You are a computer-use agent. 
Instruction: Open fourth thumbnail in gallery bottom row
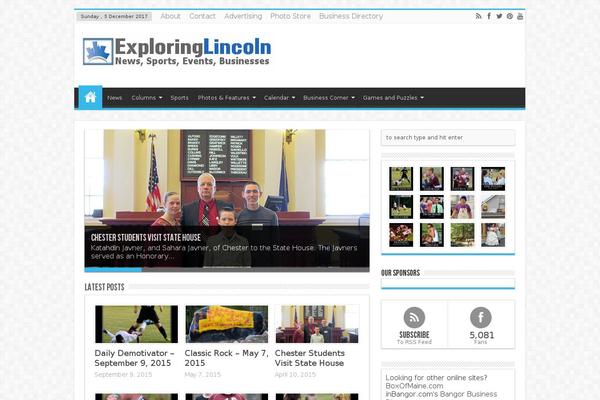coord(493,235)
